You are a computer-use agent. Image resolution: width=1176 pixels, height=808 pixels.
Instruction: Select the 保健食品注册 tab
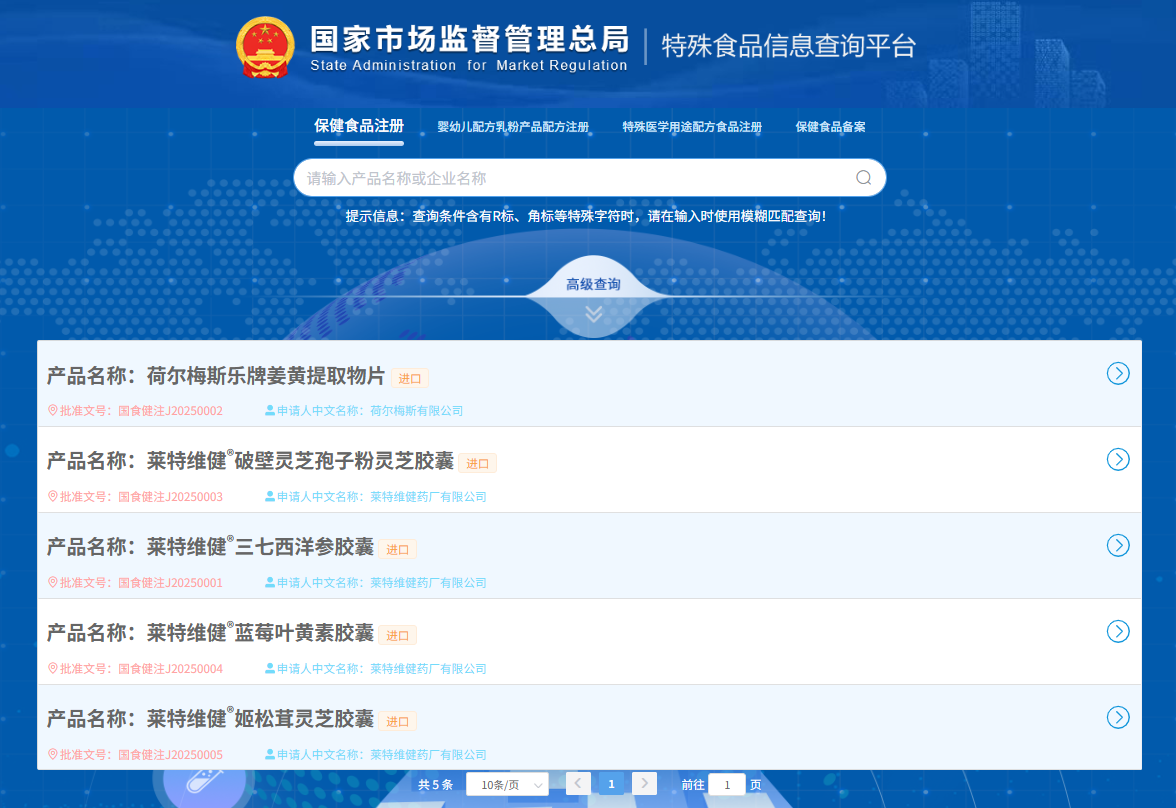[358, 126]
